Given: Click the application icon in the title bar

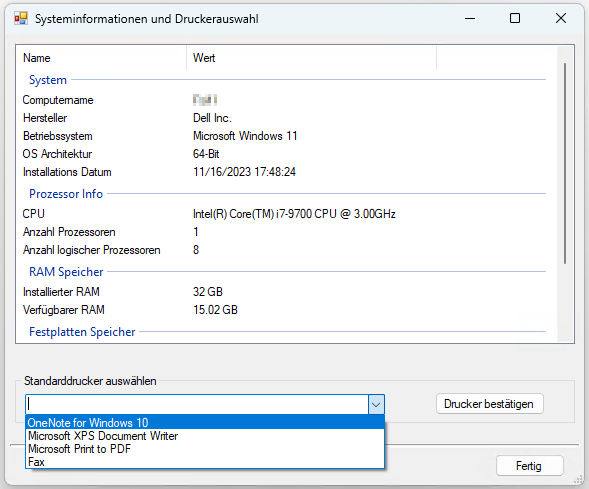Looking at the screenshot, I should click(21, 18).
